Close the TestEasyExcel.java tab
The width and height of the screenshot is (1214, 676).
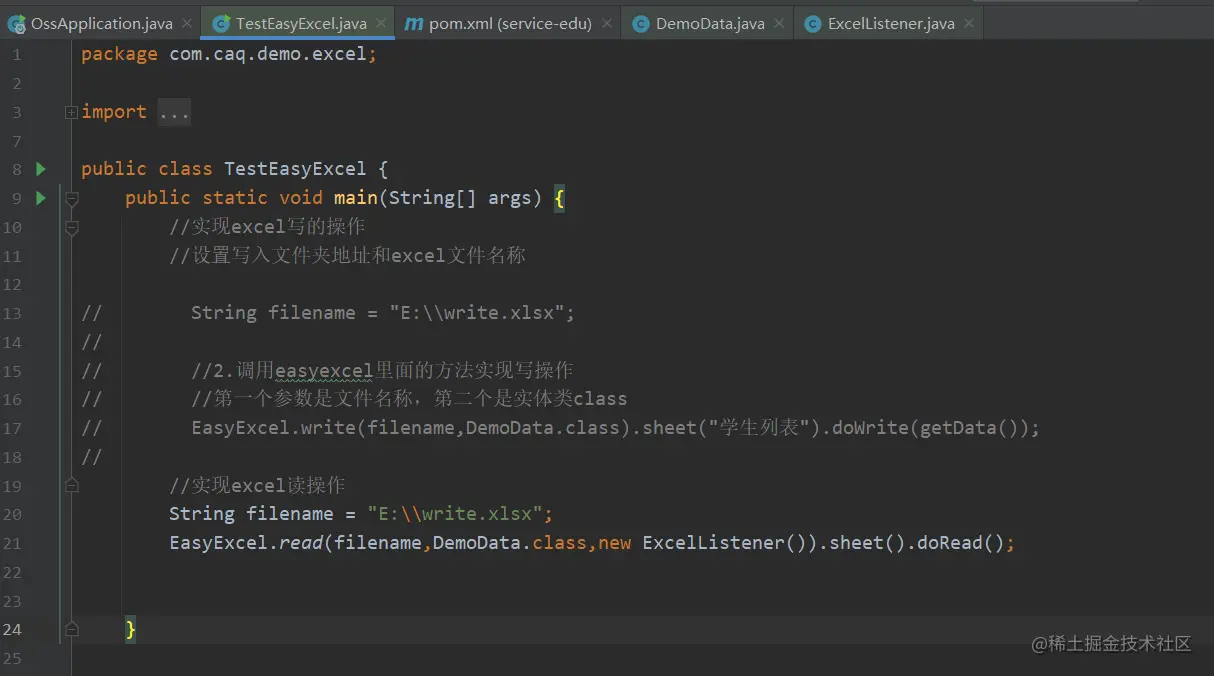point(381,23)
